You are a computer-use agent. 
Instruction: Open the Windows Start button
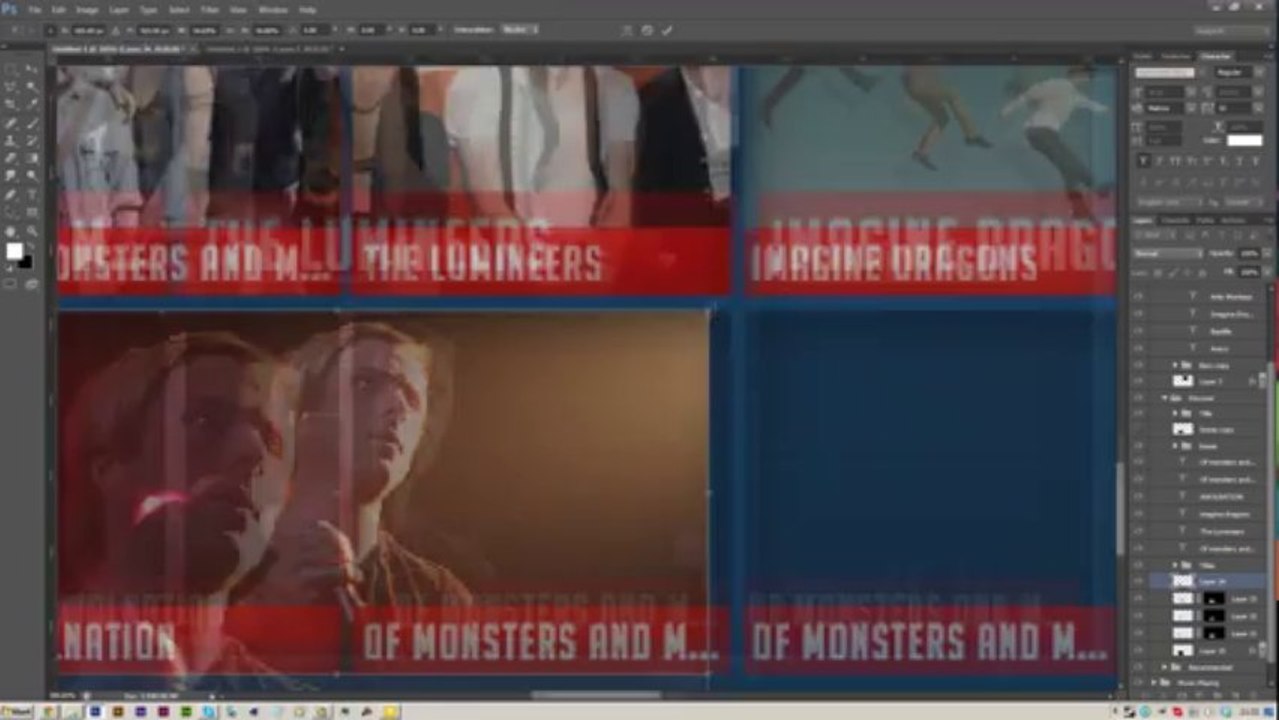click(17, 711)
